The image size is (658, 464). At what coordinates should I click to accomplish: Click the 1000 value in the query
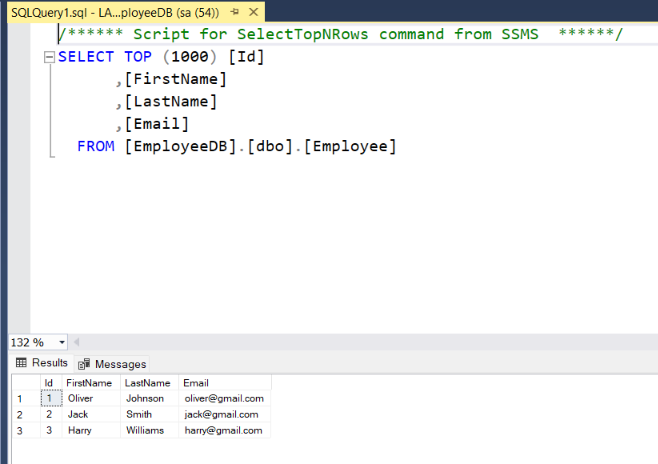pos(190,57)
